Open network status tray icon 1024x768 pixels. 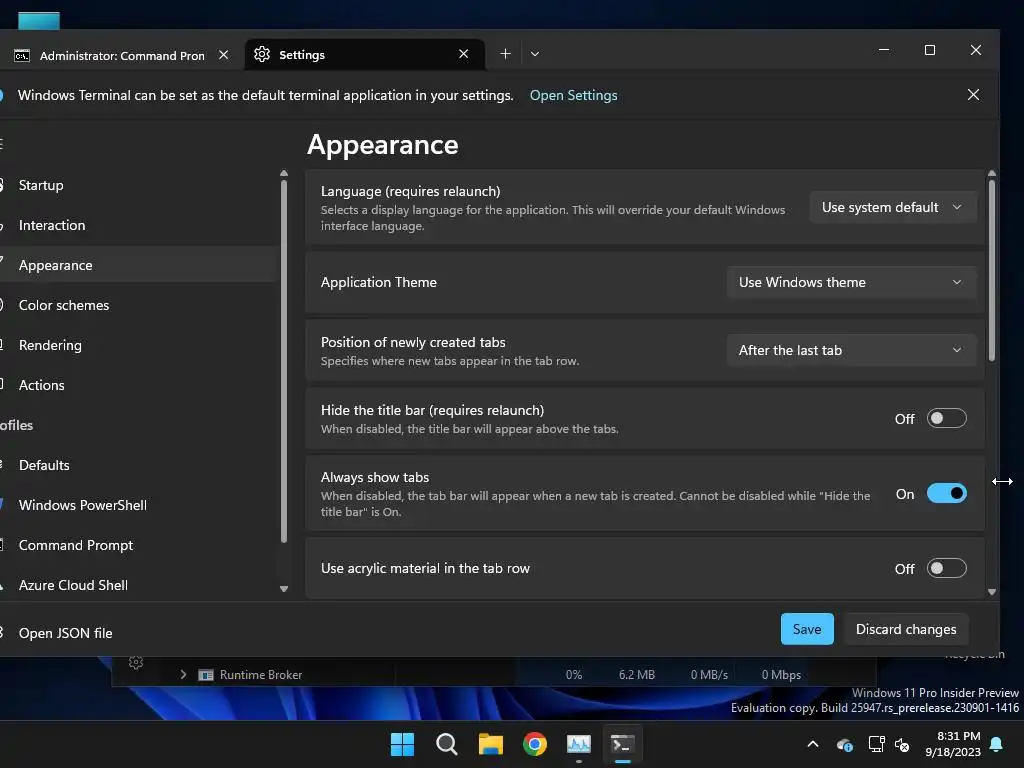click(x=876, y=744)
